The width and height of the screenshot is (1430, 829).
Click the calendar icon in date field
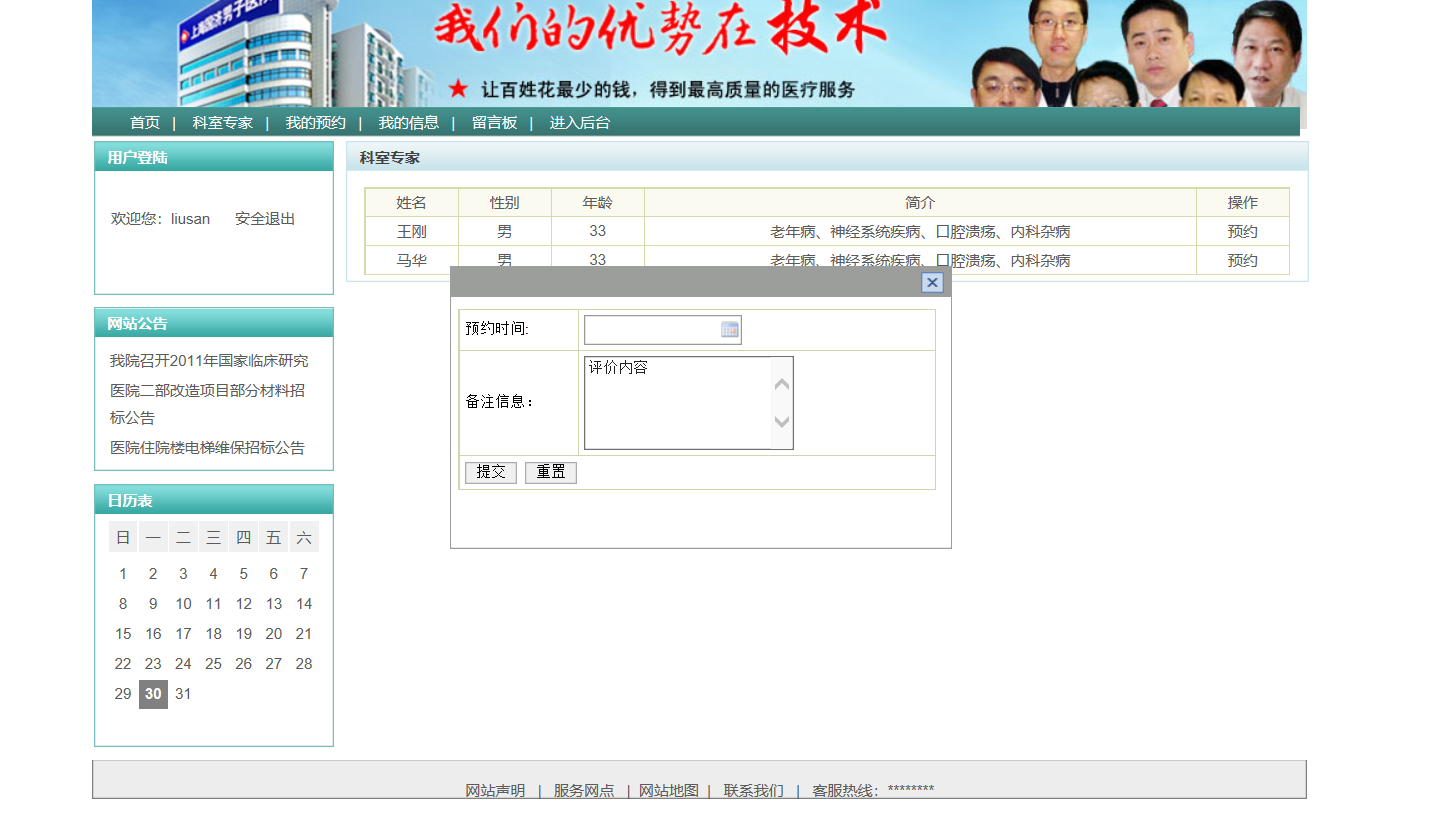pyautogui.click(x=729, y=330)
